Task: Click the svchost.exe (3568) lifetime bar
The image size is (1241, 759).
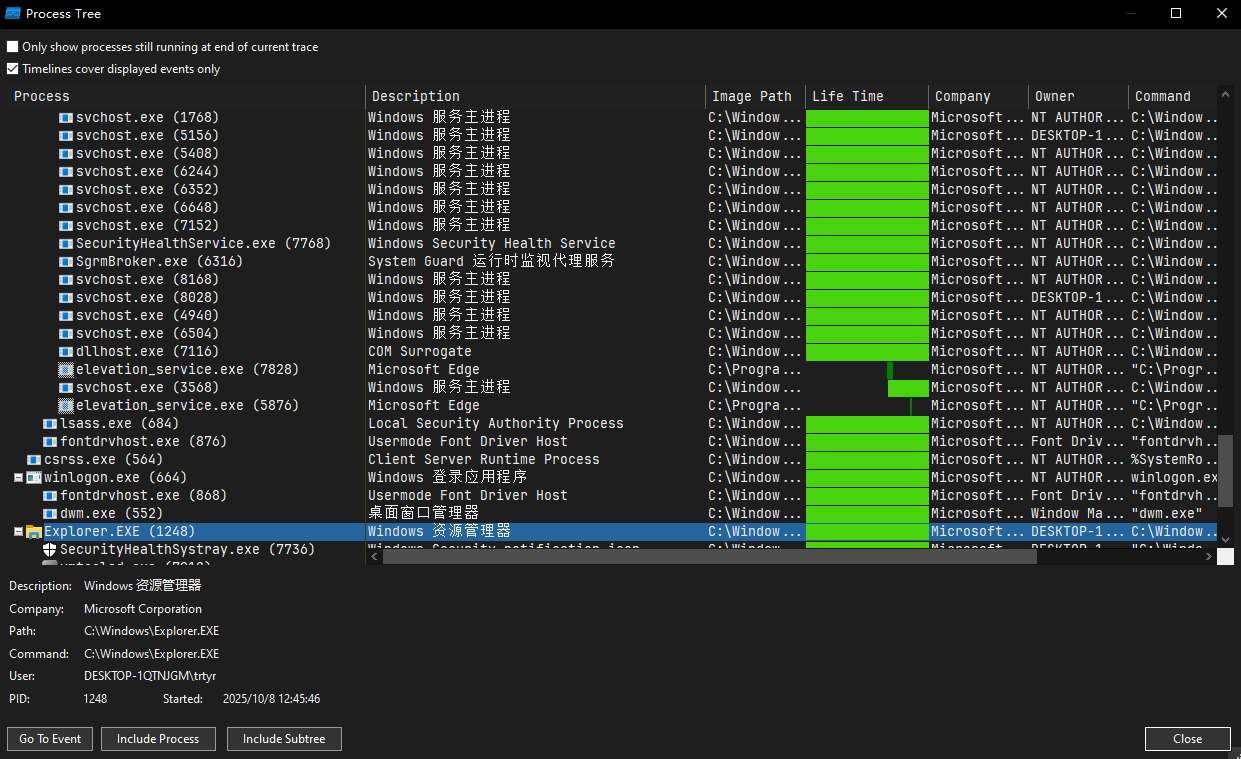Action: [908, 388]
